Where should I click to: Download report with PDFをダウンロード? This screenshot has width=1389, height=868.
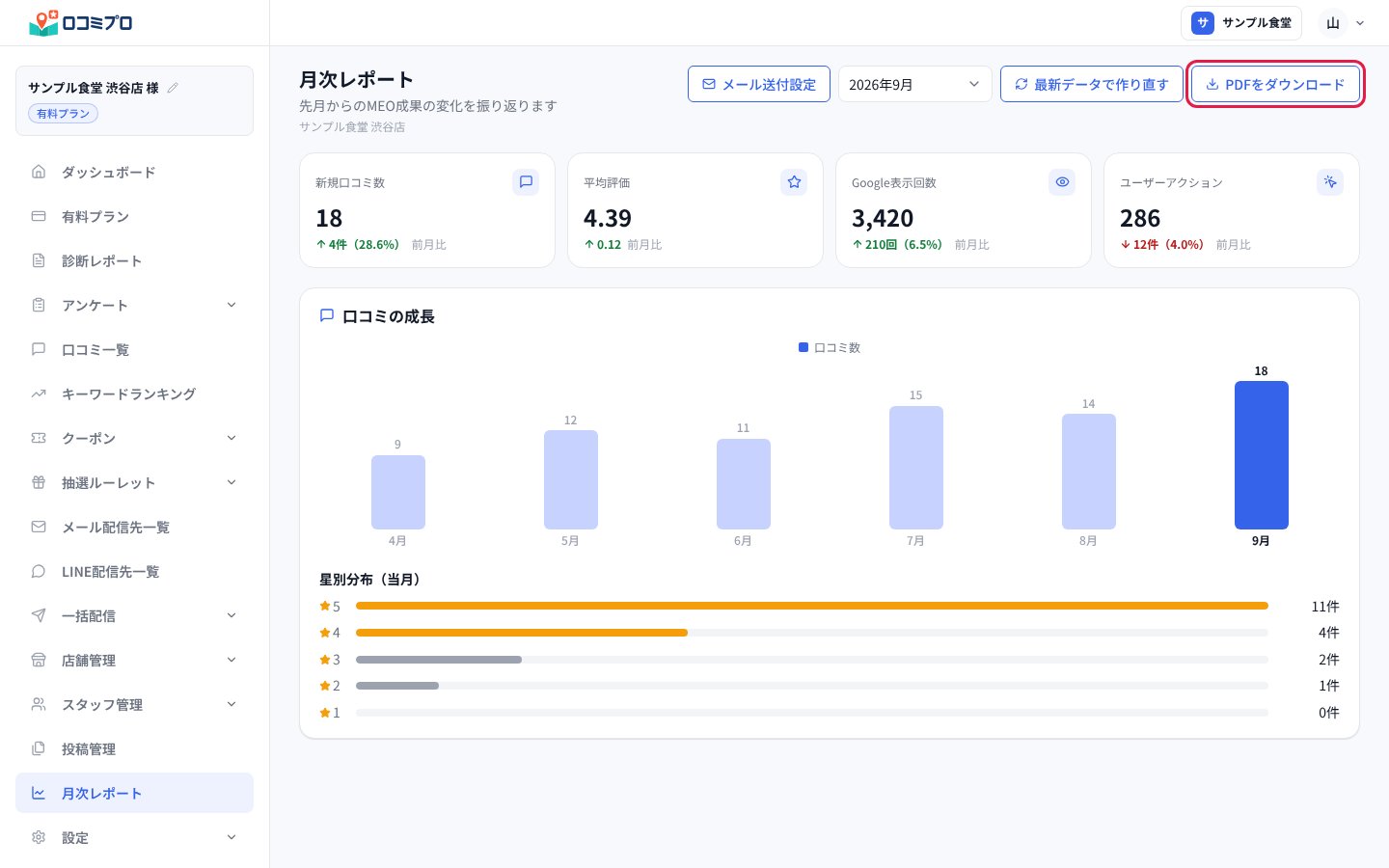tap(1275, 84)
